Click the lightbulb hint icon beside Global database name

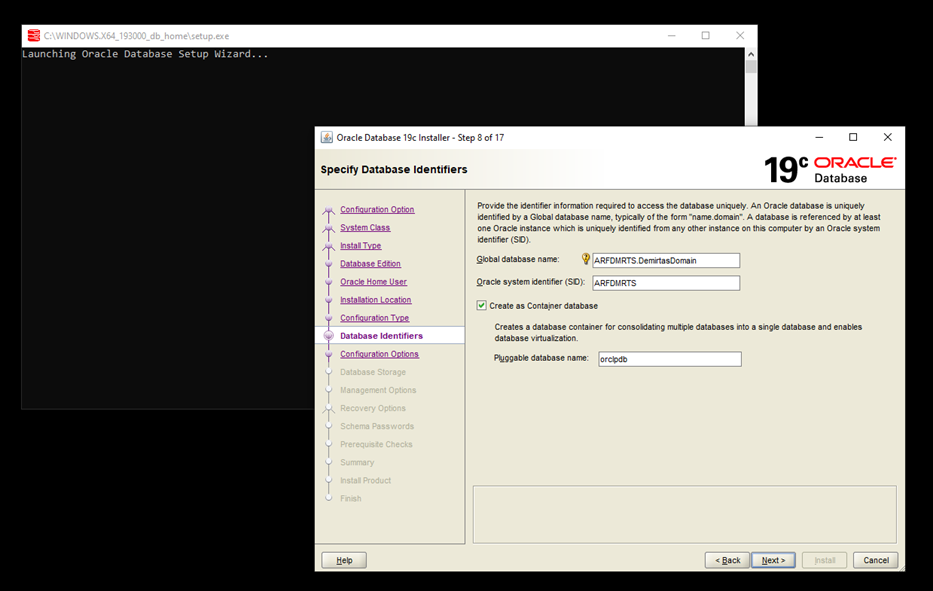click(x=586, y=259)
